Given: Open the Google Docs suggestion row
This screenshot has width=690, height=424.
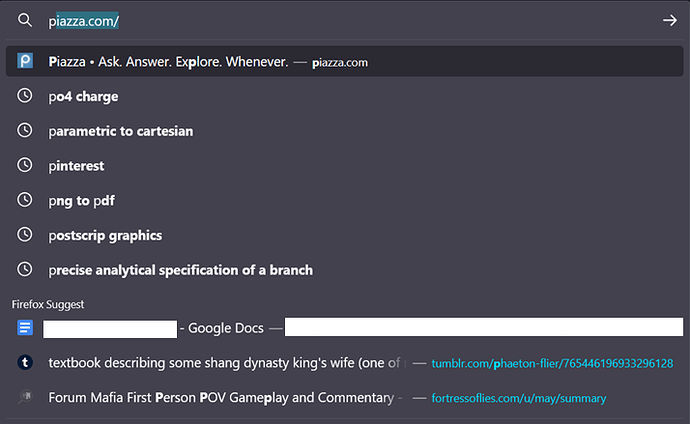Looking at the screenshot, I should click(345, 328).
